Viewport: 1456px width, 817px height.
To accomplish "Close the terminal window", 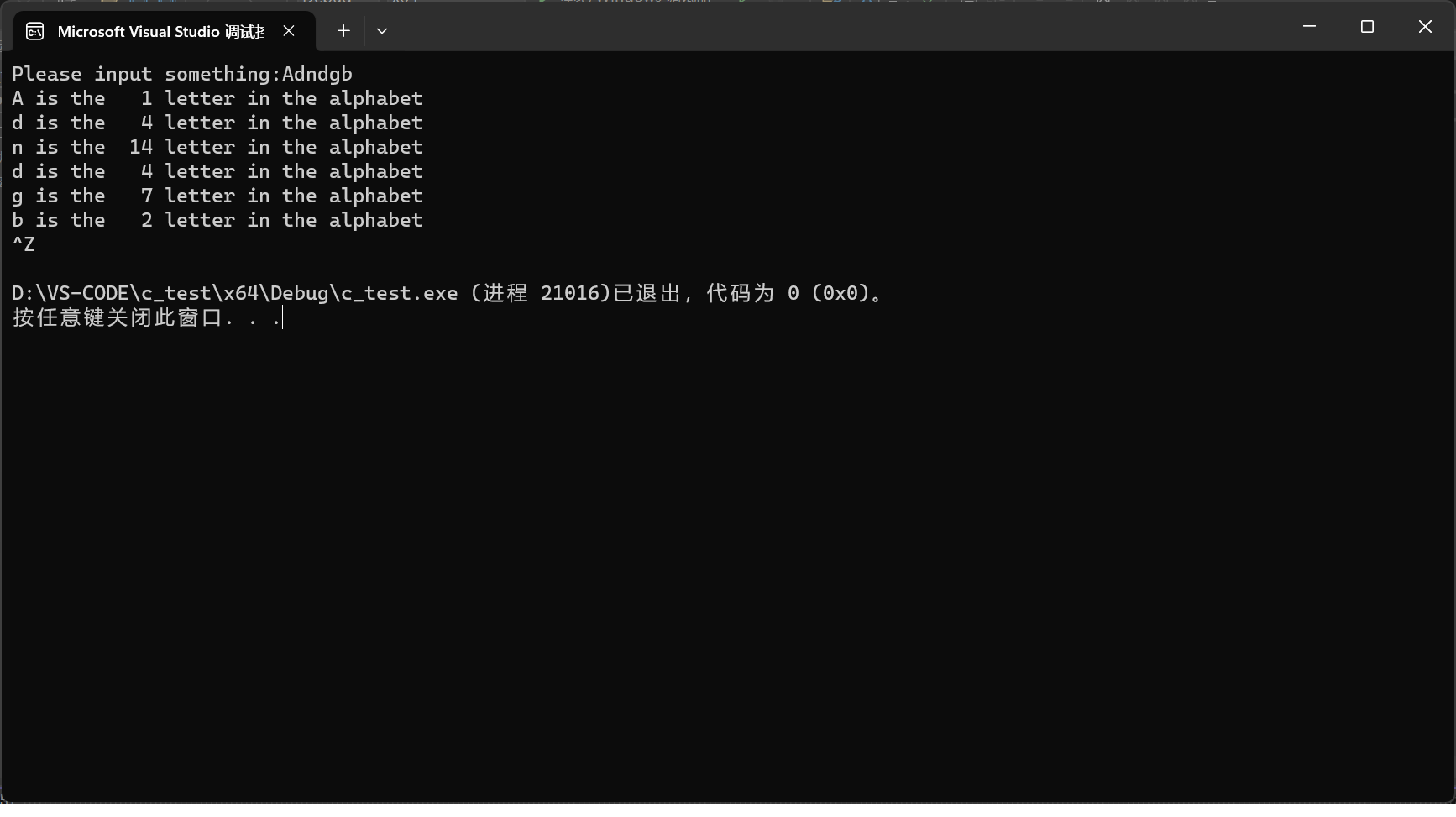I will click(x=1425, y=26).
